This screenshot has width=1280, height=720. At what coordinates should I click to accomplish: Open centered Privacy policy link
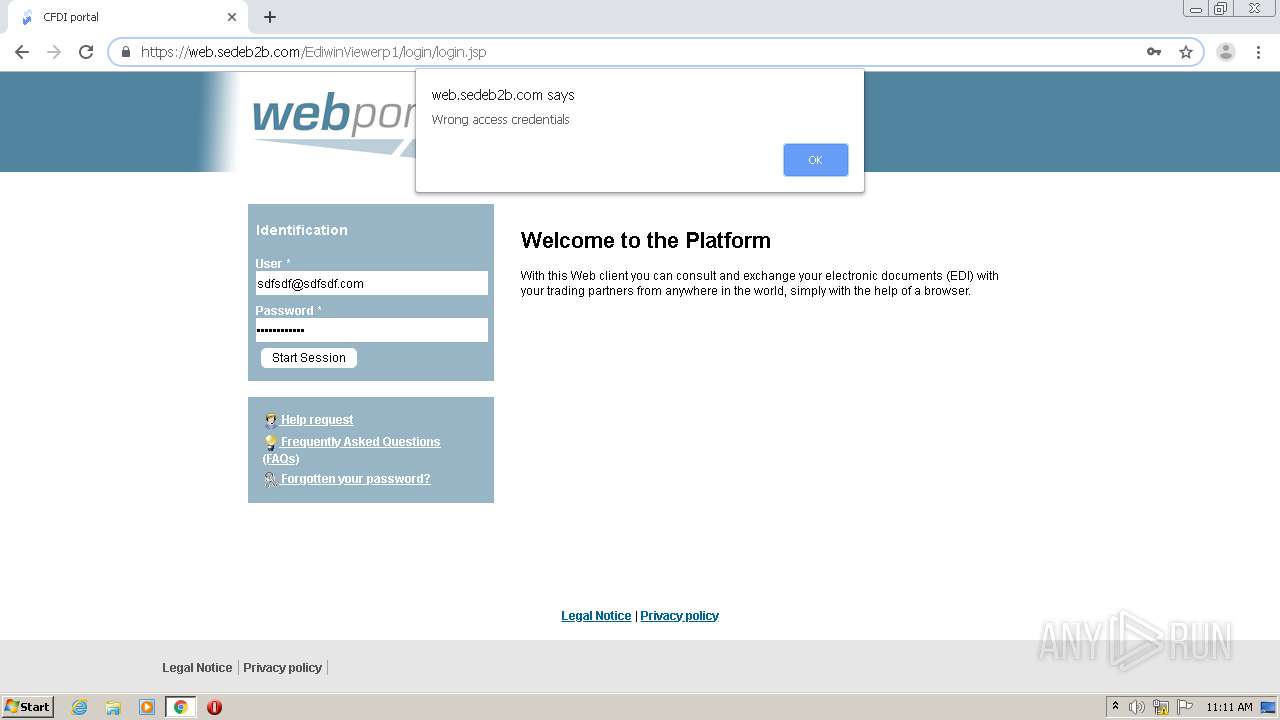(679, 616)
